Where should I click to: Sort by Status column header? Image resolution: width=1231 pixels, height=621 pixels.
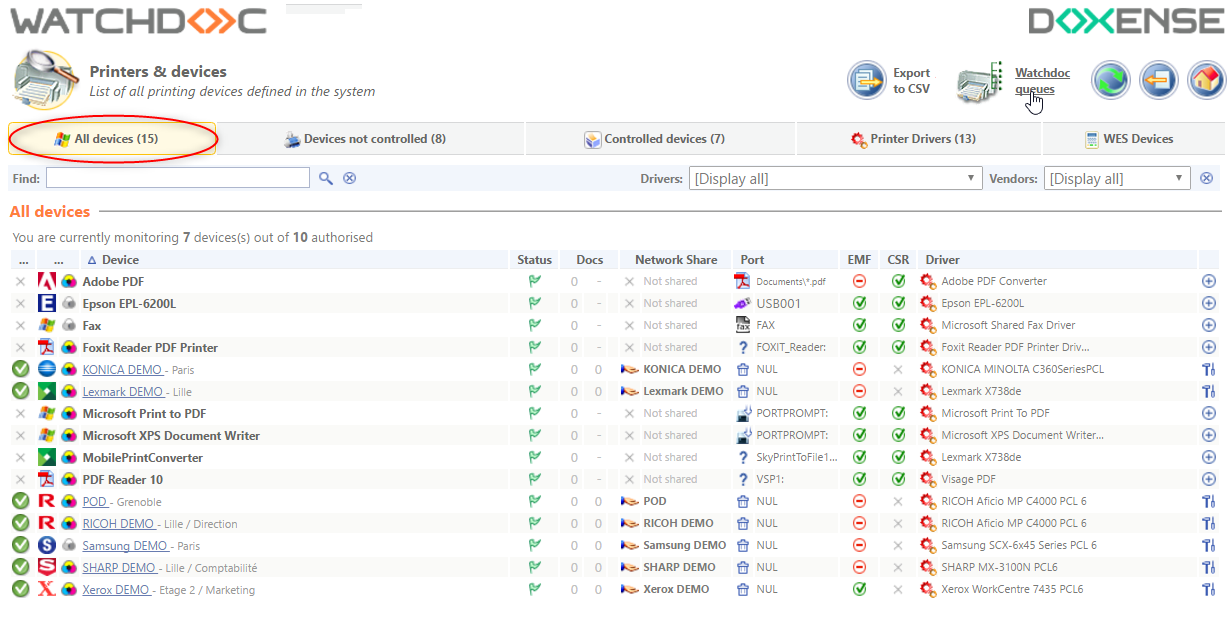(534, 260)
